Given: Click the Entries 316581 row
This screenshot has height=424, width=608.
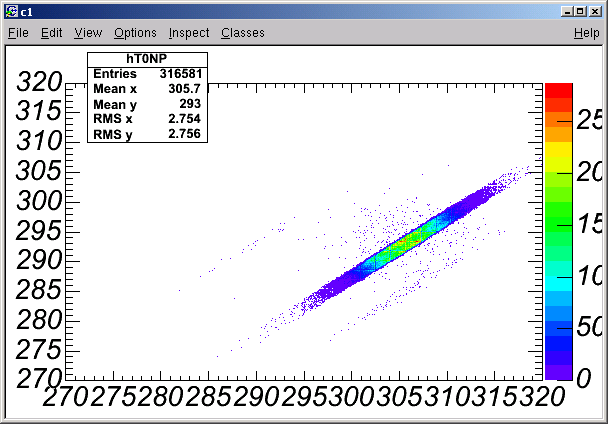Looking at the screenshot, I should pyautogui.click(x=147, y=74).
